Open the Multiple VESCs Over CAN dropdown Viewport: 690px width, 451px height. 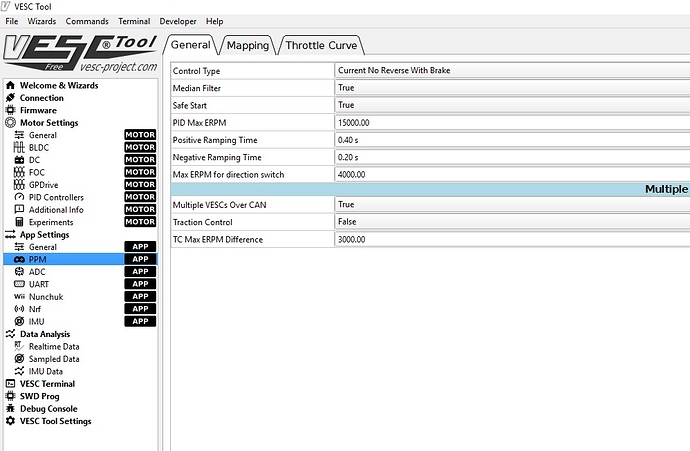pyautogui.click(x=510, y=205)
